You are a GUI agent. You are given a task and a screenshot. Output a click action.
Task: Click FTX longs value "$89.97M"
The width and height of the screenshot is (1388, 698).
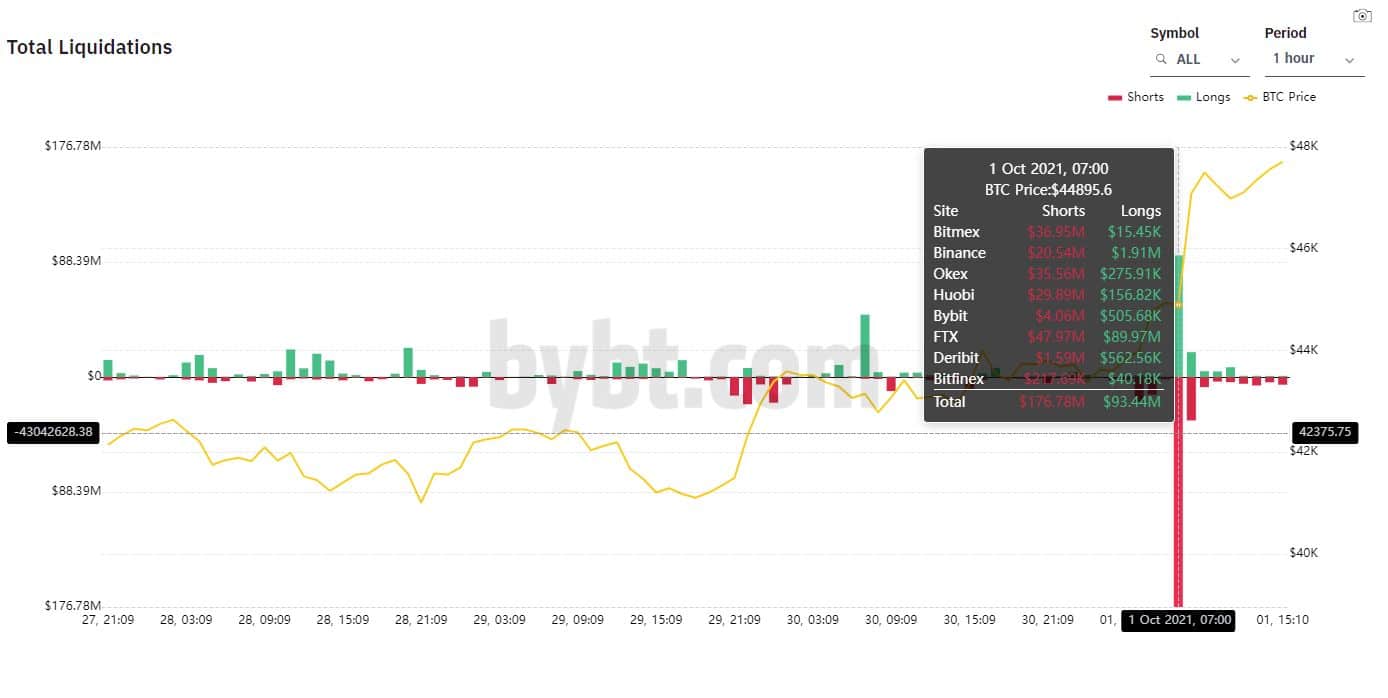pos(1132,337)
